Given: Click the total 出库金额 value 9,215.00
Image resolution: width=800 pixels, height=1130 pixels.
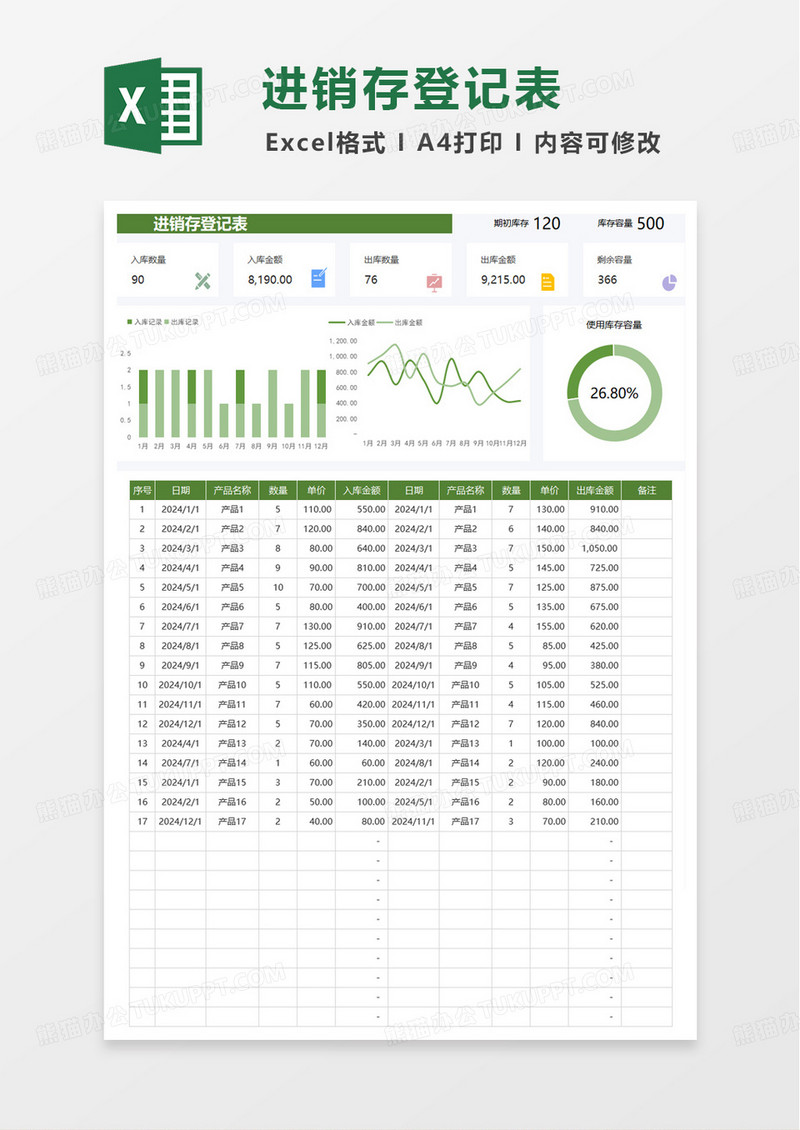Looking at the screenshot, I should tap(503, 280).
